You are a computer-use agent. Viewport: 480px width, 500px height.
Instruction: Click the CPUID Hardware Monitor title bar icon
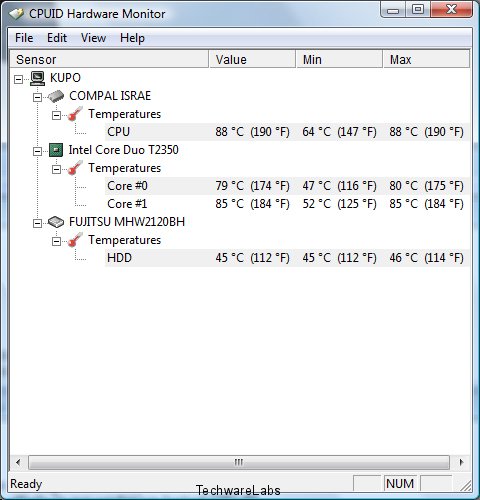(16, 14)
